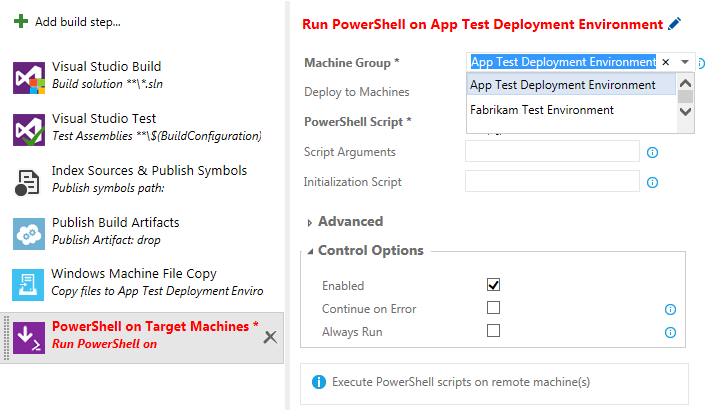Open the Add build step... link
Image resolution: width=710 pixels, height=410 pixels.
78,22
